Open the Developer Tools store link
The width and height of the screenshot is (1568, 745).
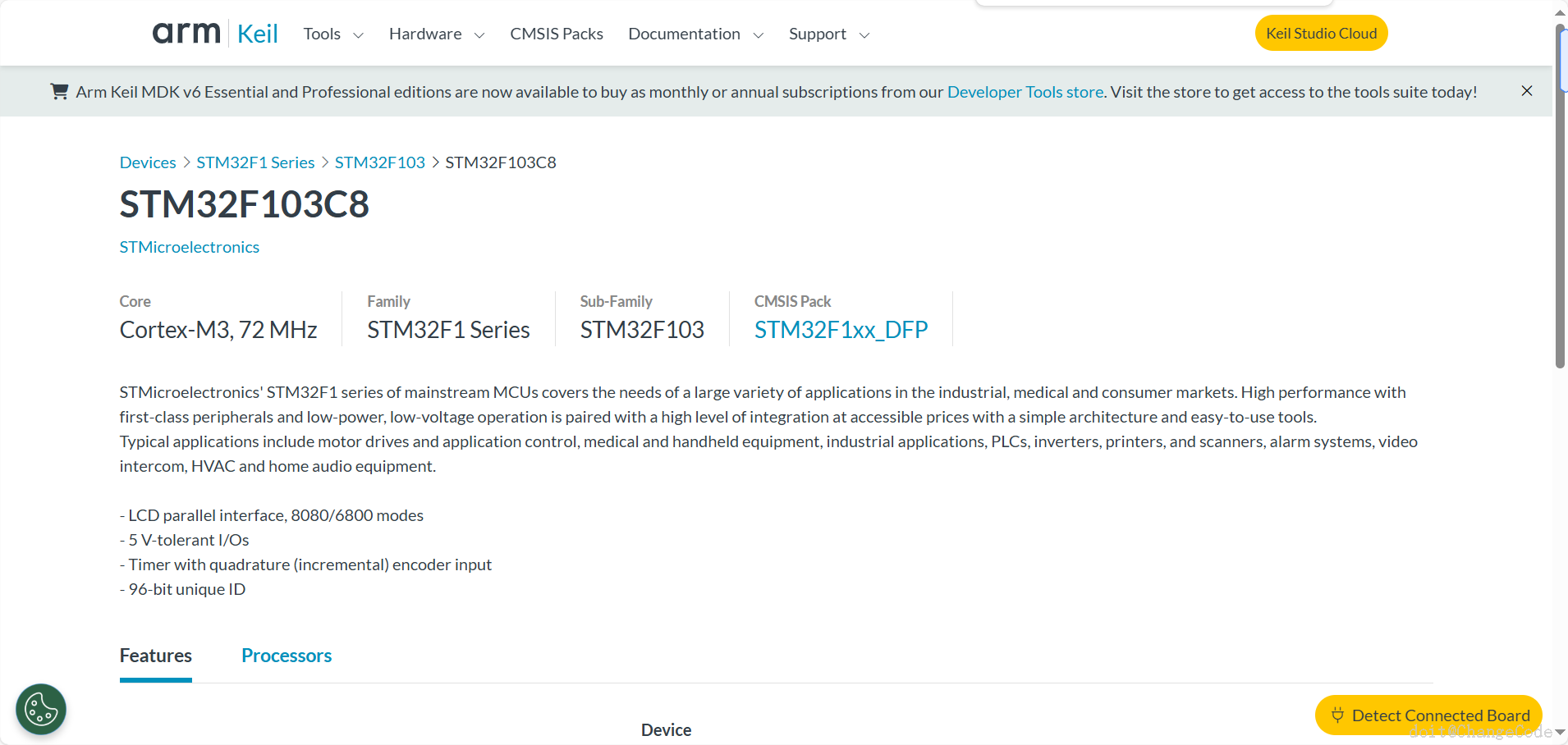click(1025, 92)
